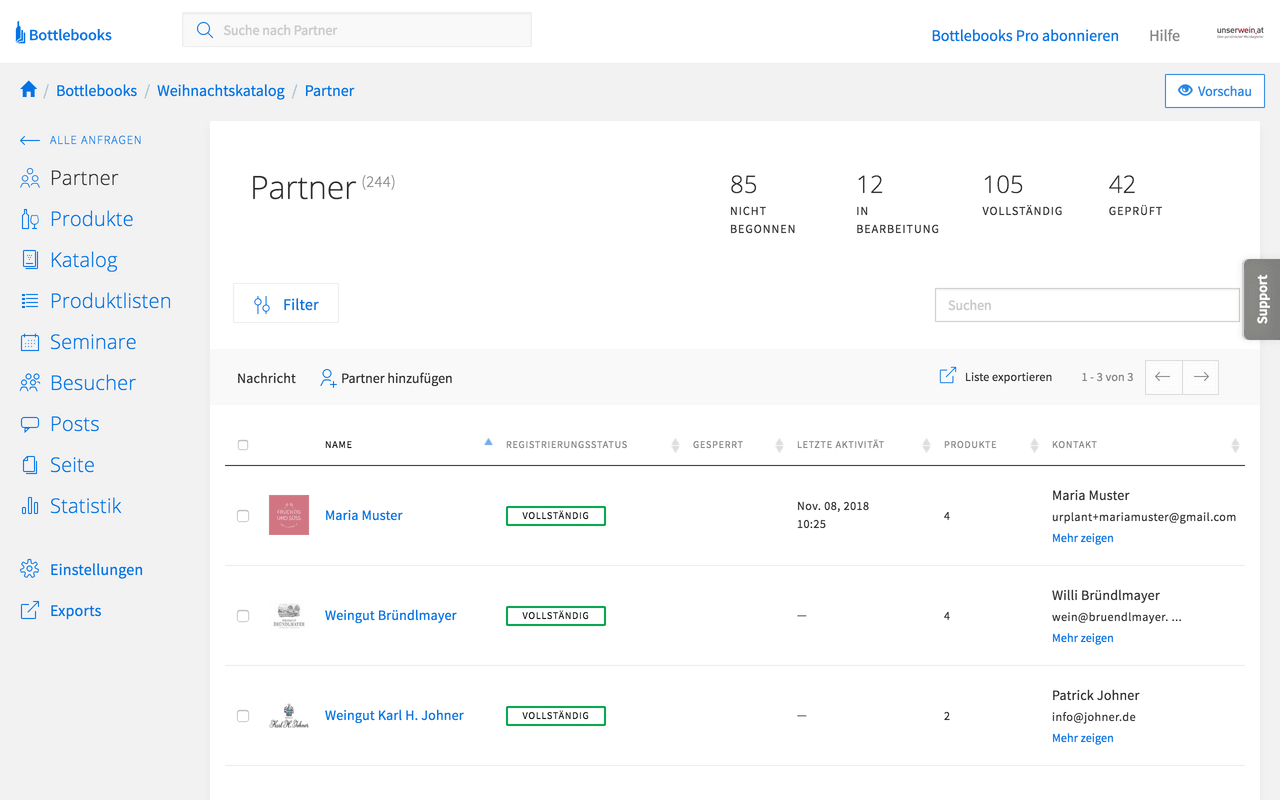Check the Maria Muster row checkbox
The height and width of the screenshot is (800, 1280).
point(243,516)
